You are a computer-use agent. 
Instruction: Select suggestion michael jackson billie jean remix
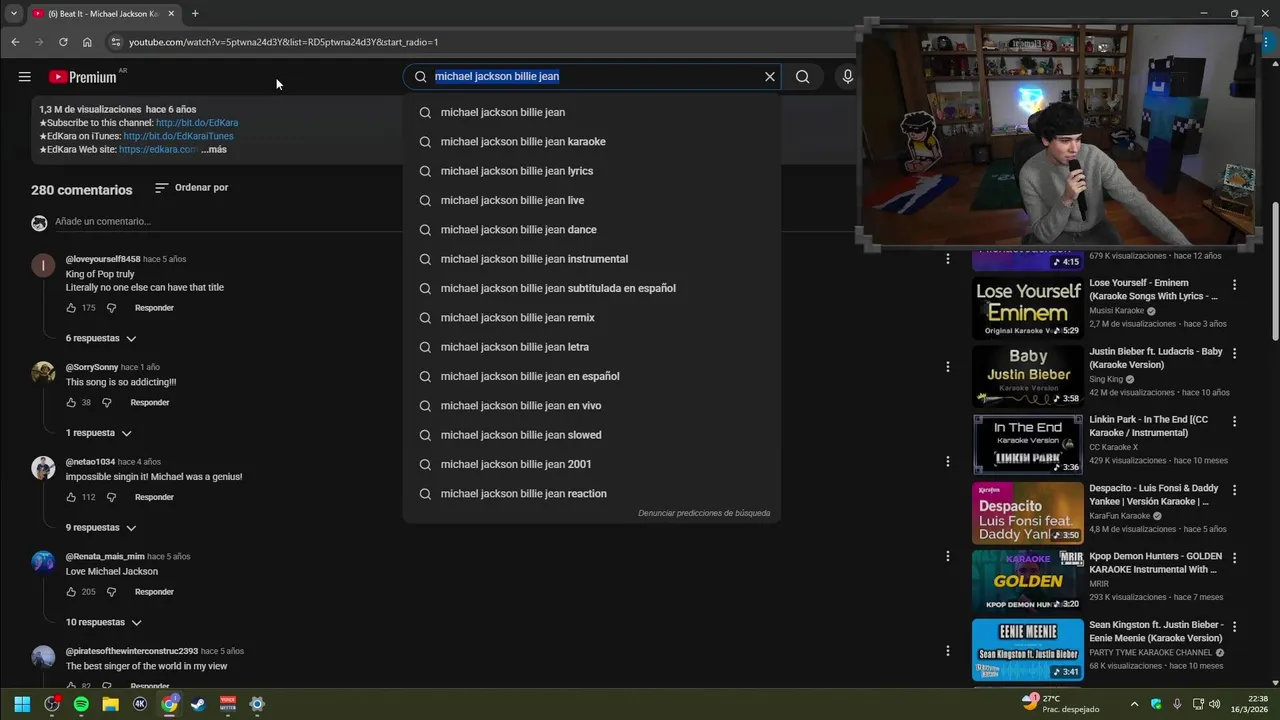click(592, 318)
